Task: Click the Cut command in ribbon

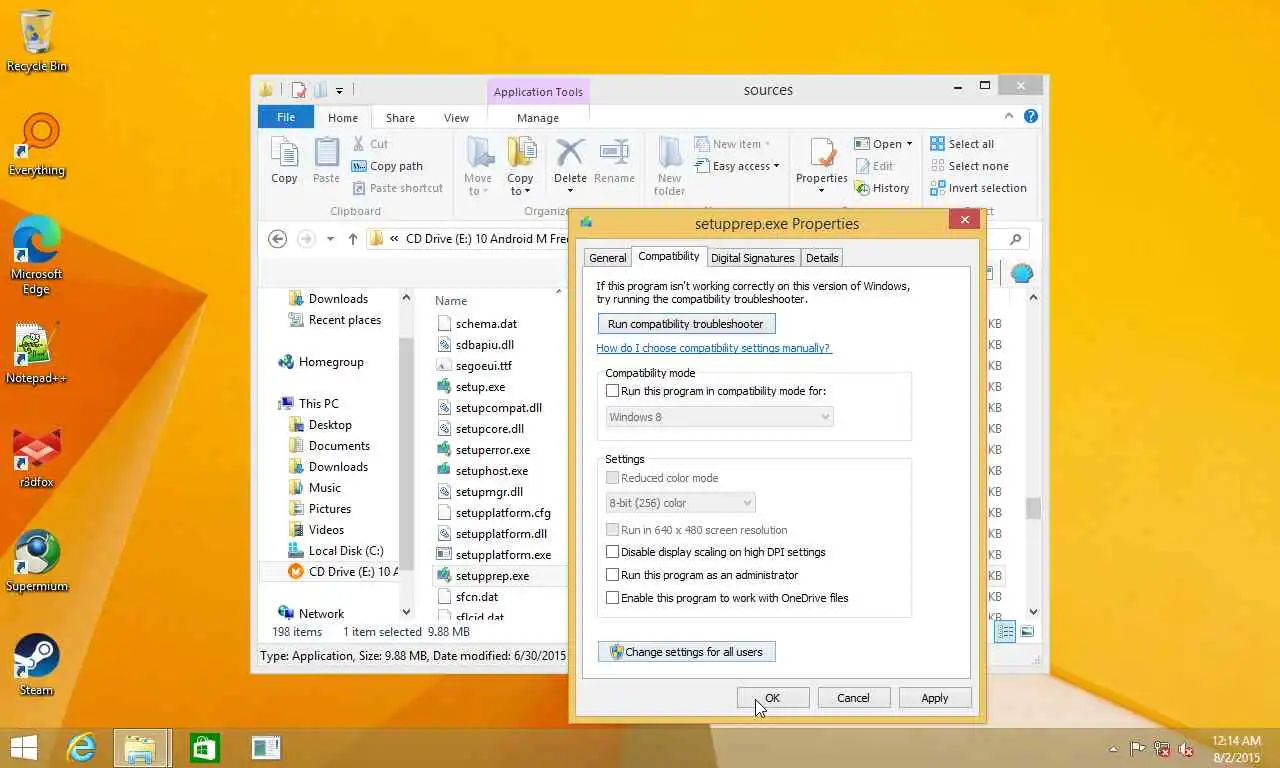Action: pyautogui.click(x=370, y=144)
